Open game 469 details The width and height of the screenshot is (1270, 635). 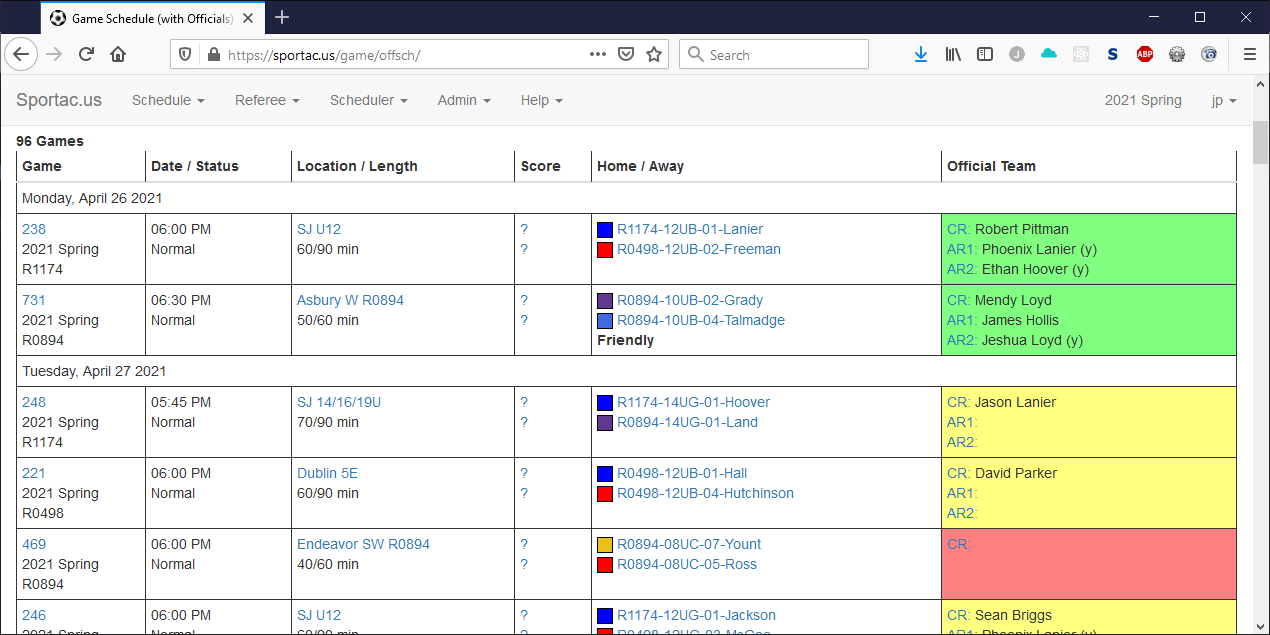(33, 544)
